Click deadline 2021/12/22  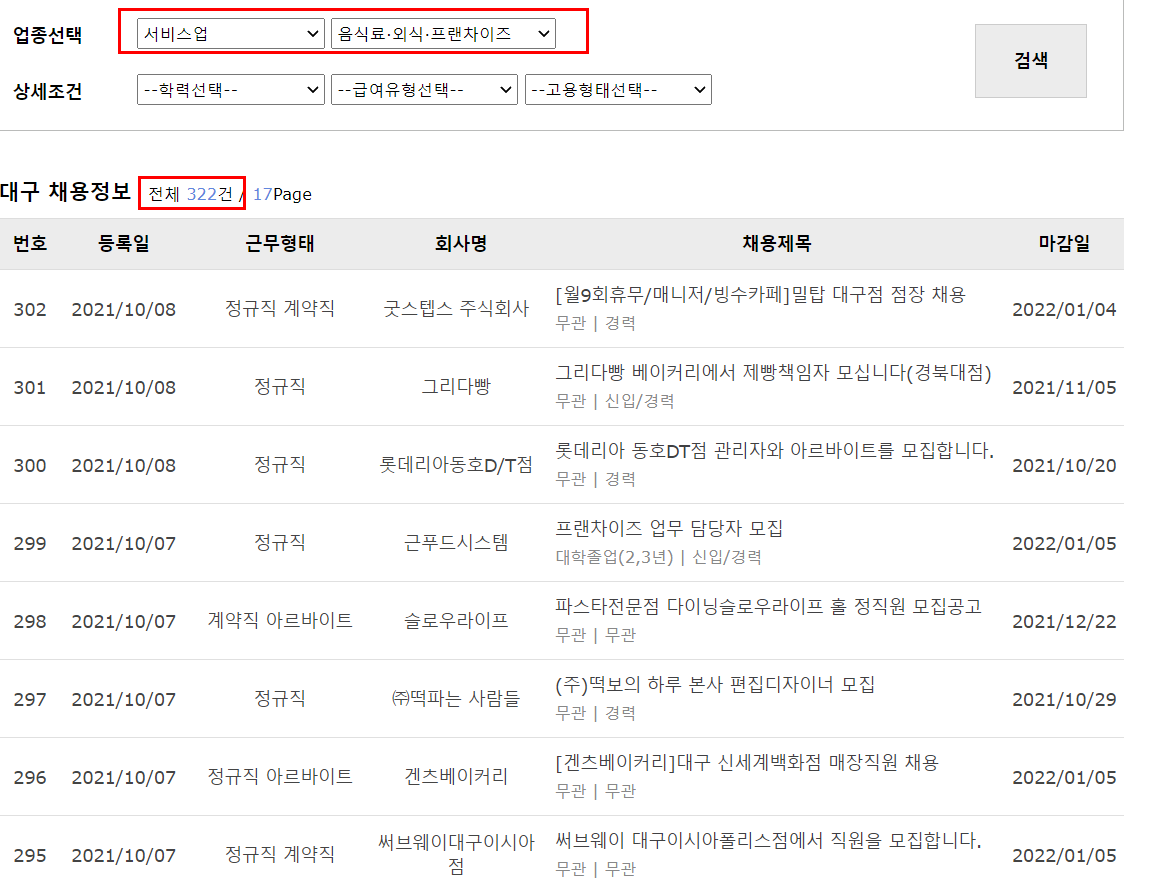(x=1064, y=621)
